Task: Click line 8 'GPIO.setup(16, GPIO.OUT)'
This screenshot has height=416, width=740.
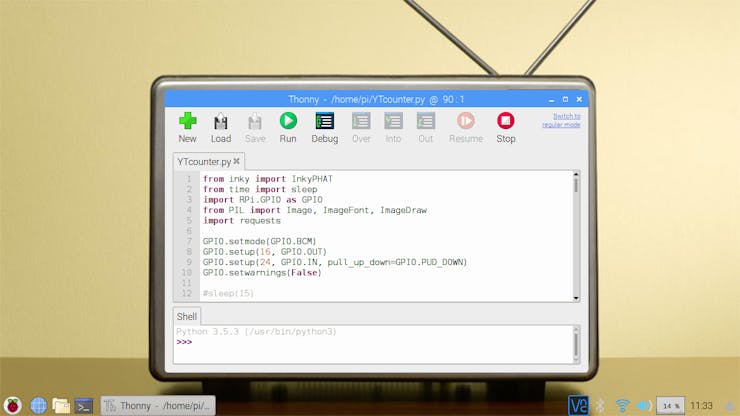Action: point(264,252)
